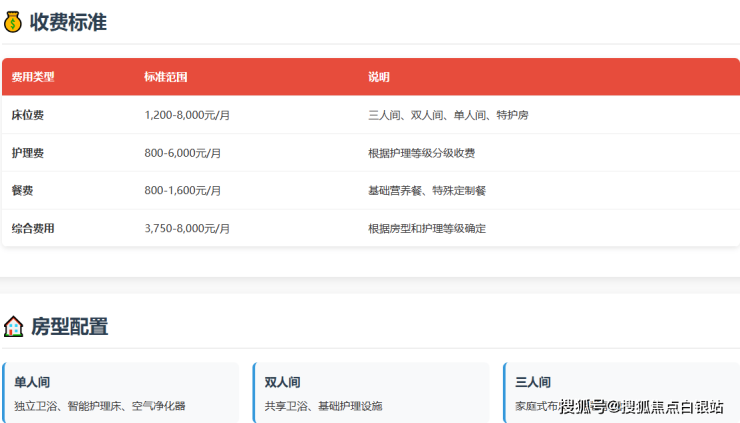
Task: Select the 标准范围 column header
Action: [x=165, y=77]
